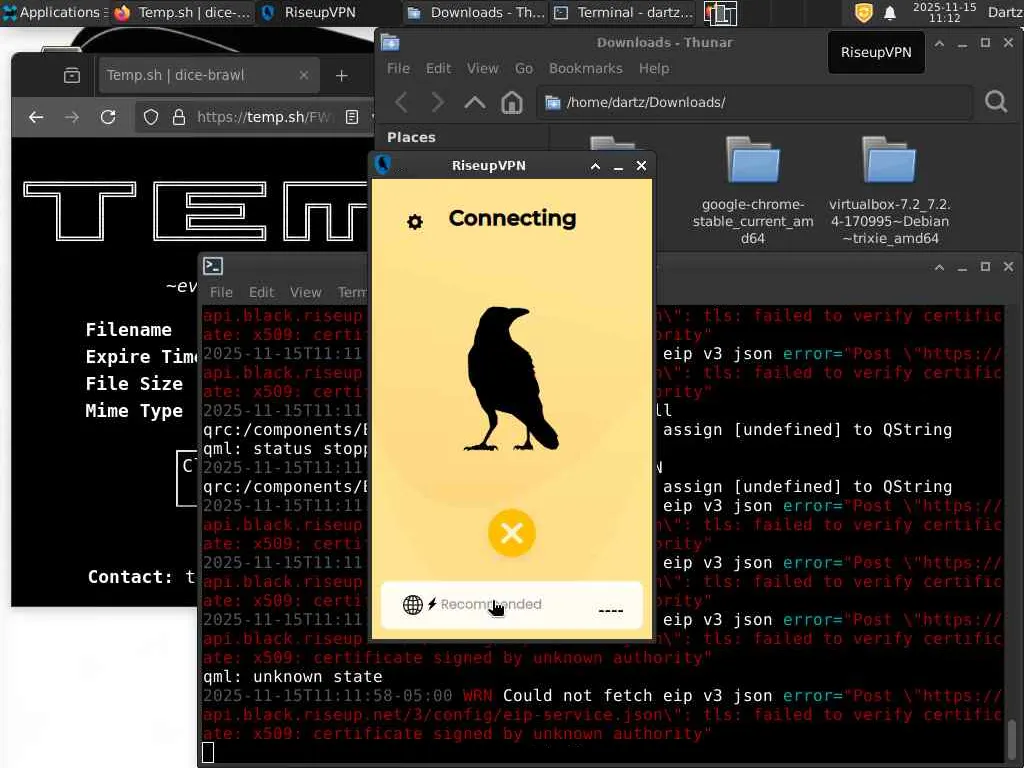Switch to Temp.sh Firefox taskbar item
Image resolution: width=1024 pixels, height=768 pixels.
click(182, 12)
